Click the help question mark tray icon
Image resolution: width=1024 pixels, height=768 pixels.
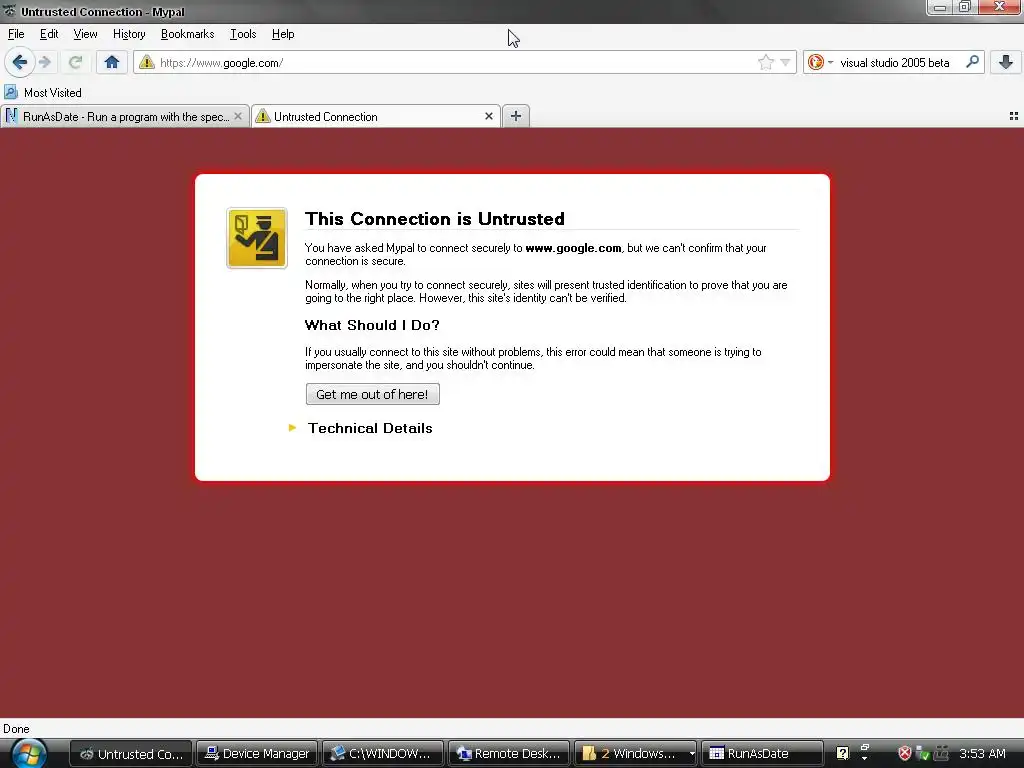point(842,754)
